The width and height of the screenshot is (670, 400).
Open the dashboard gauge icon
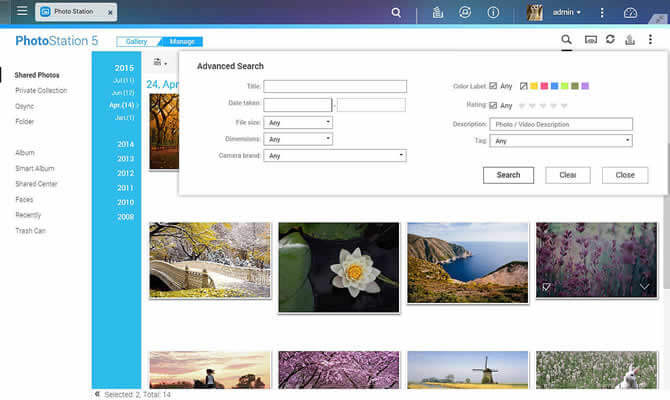pyautogui.click(x=630, y=13)
